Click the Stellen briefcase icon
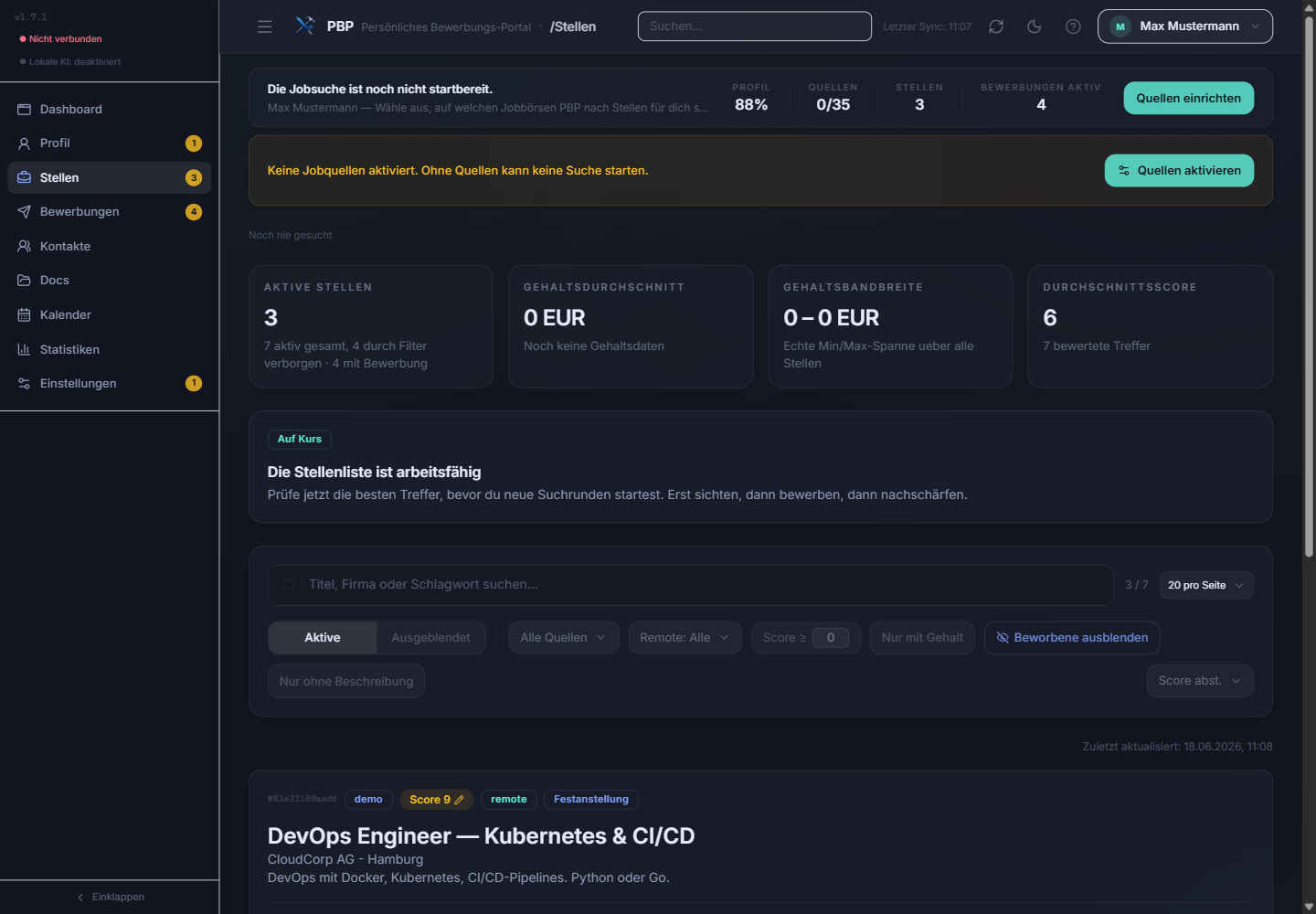 tap(24, 177)
